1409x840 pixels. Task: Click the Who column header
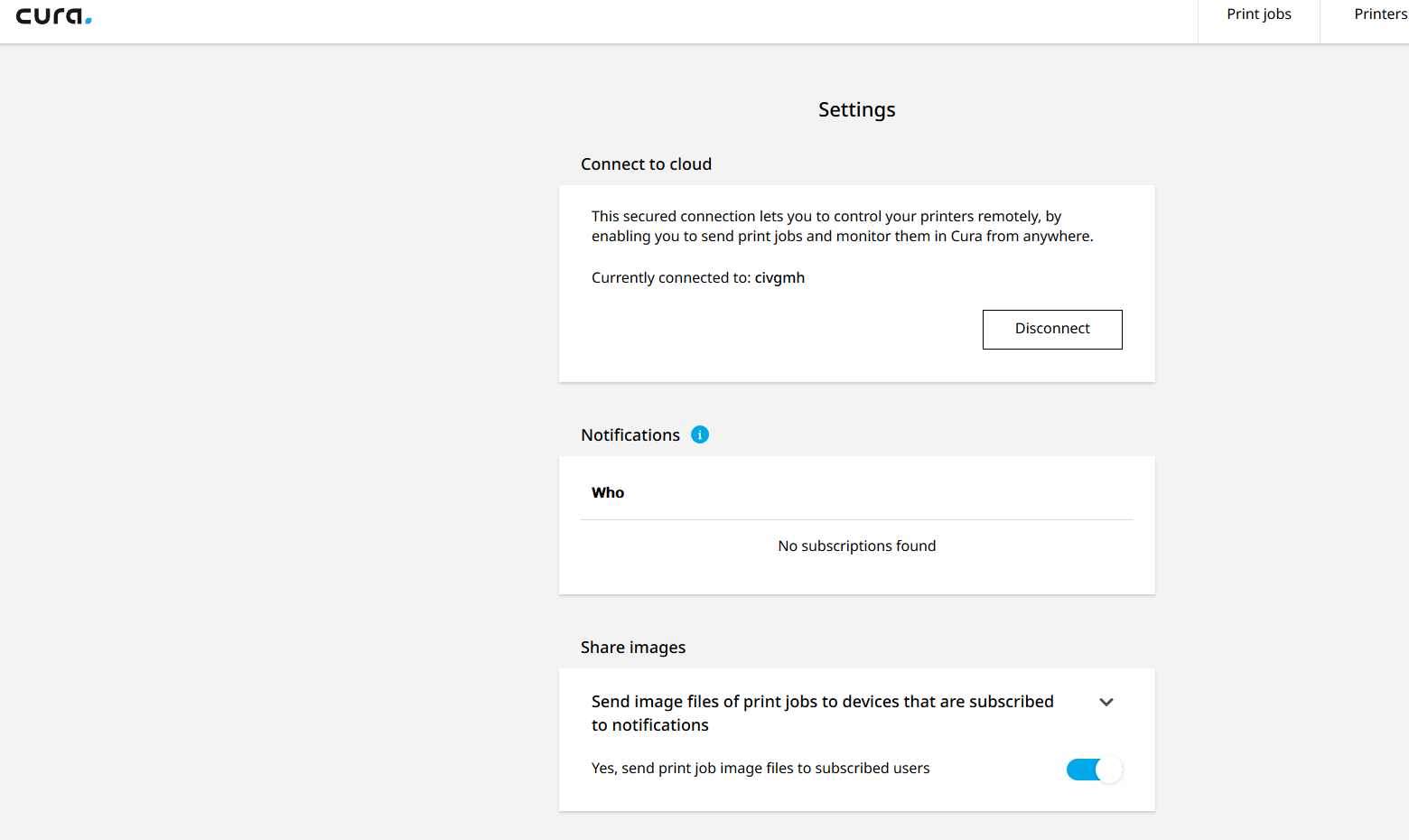coord(608,493)
